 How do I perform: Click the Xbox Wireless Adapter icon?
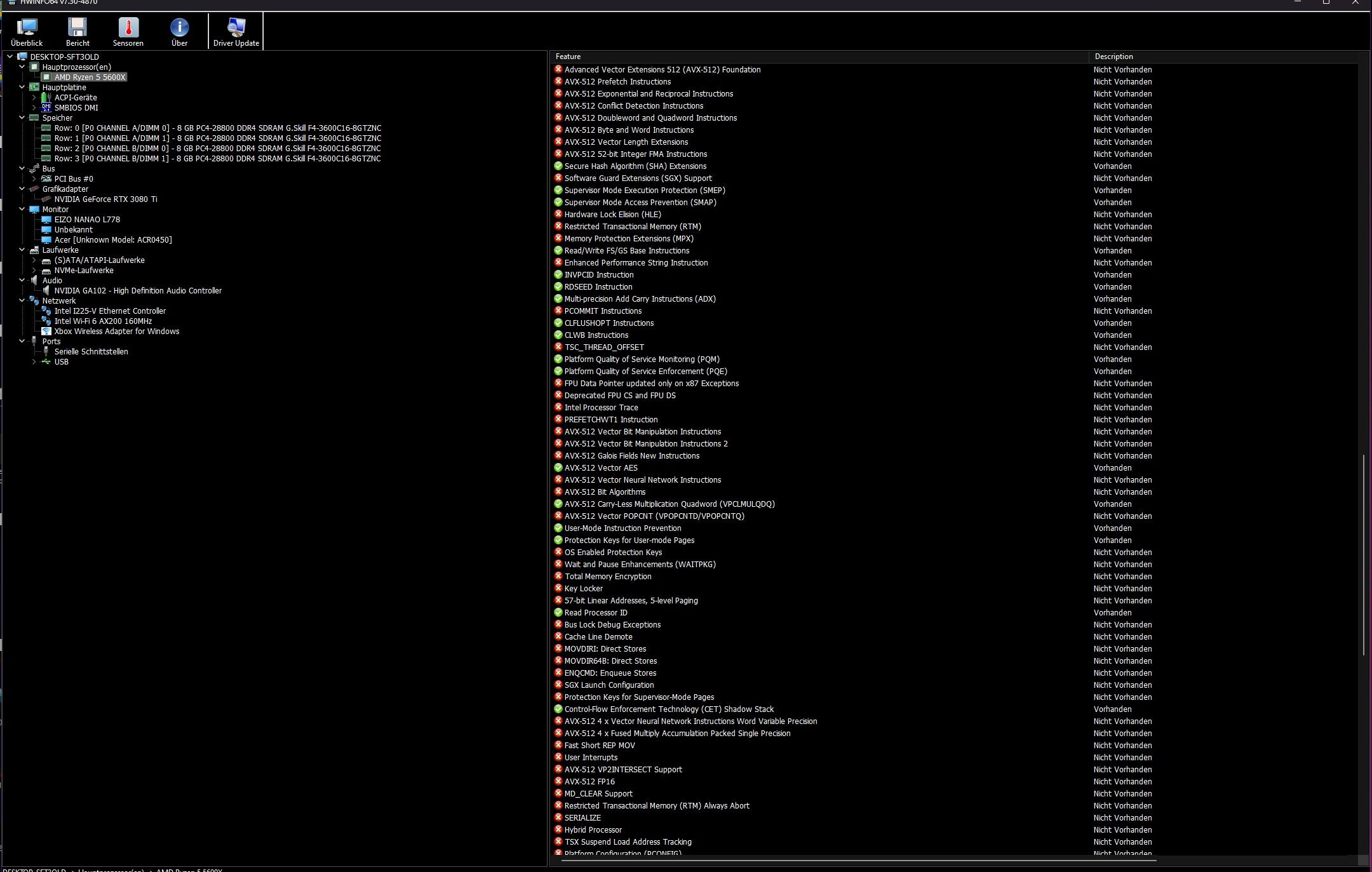click(x=46, y=331)
